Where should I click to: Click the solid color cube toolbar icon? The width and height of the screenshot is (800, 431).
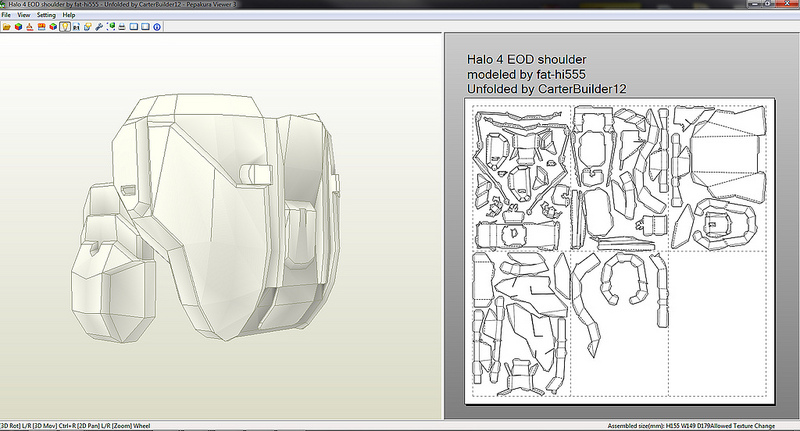tap(18, 27)
